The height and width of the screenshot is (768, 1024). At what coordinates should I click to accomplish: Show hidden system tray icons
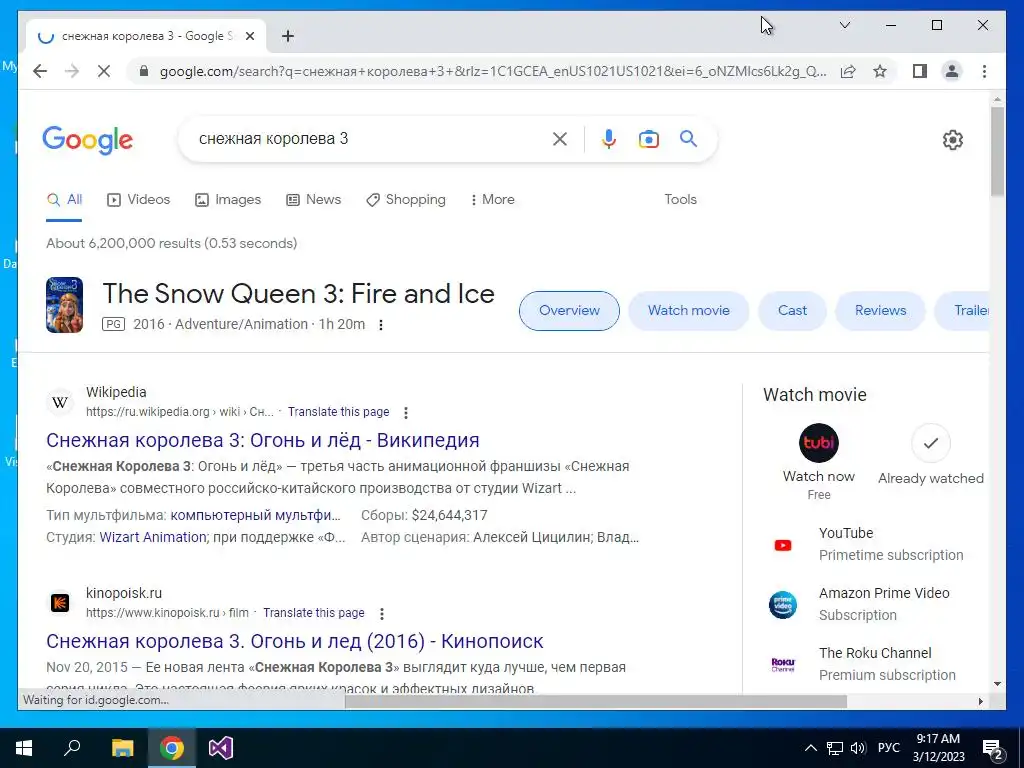810,748
